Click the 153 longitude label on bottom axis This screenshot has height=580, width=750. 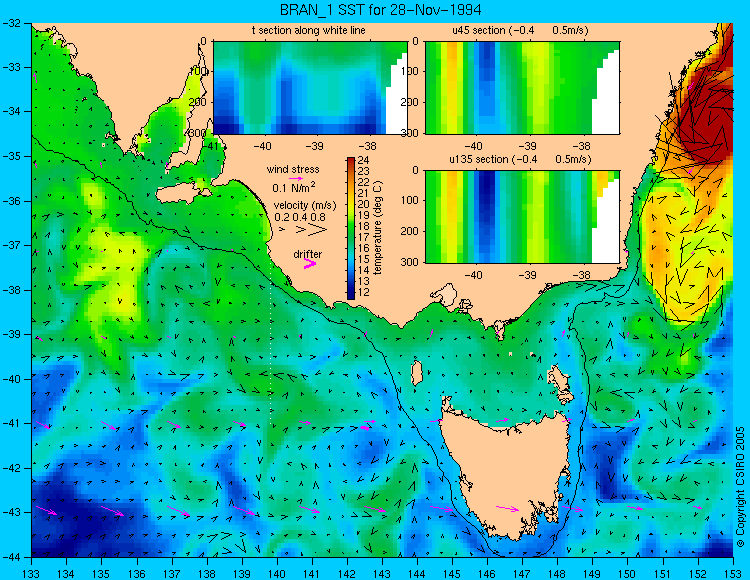click(x=732, y=573)
